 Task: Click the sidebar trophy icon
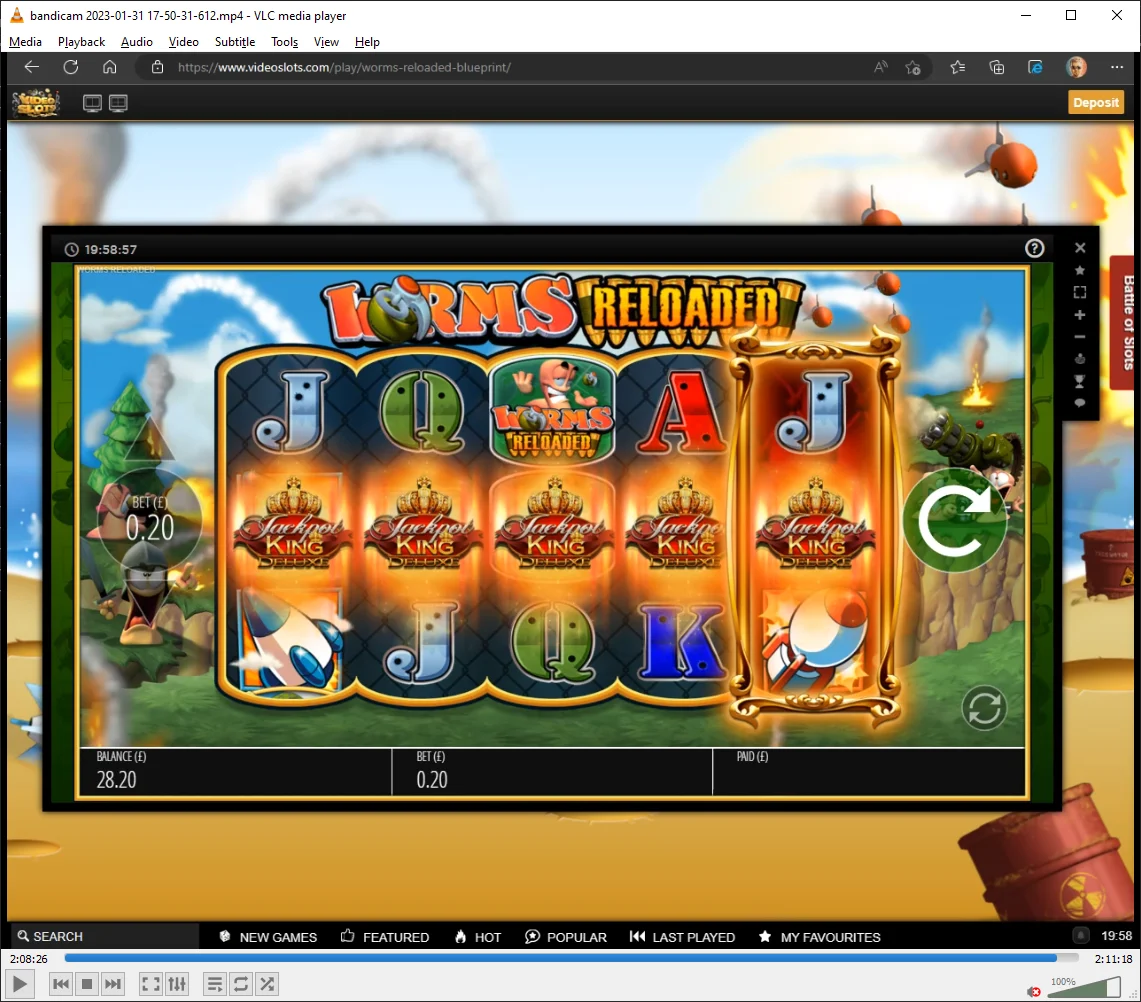pos(1080,381)
